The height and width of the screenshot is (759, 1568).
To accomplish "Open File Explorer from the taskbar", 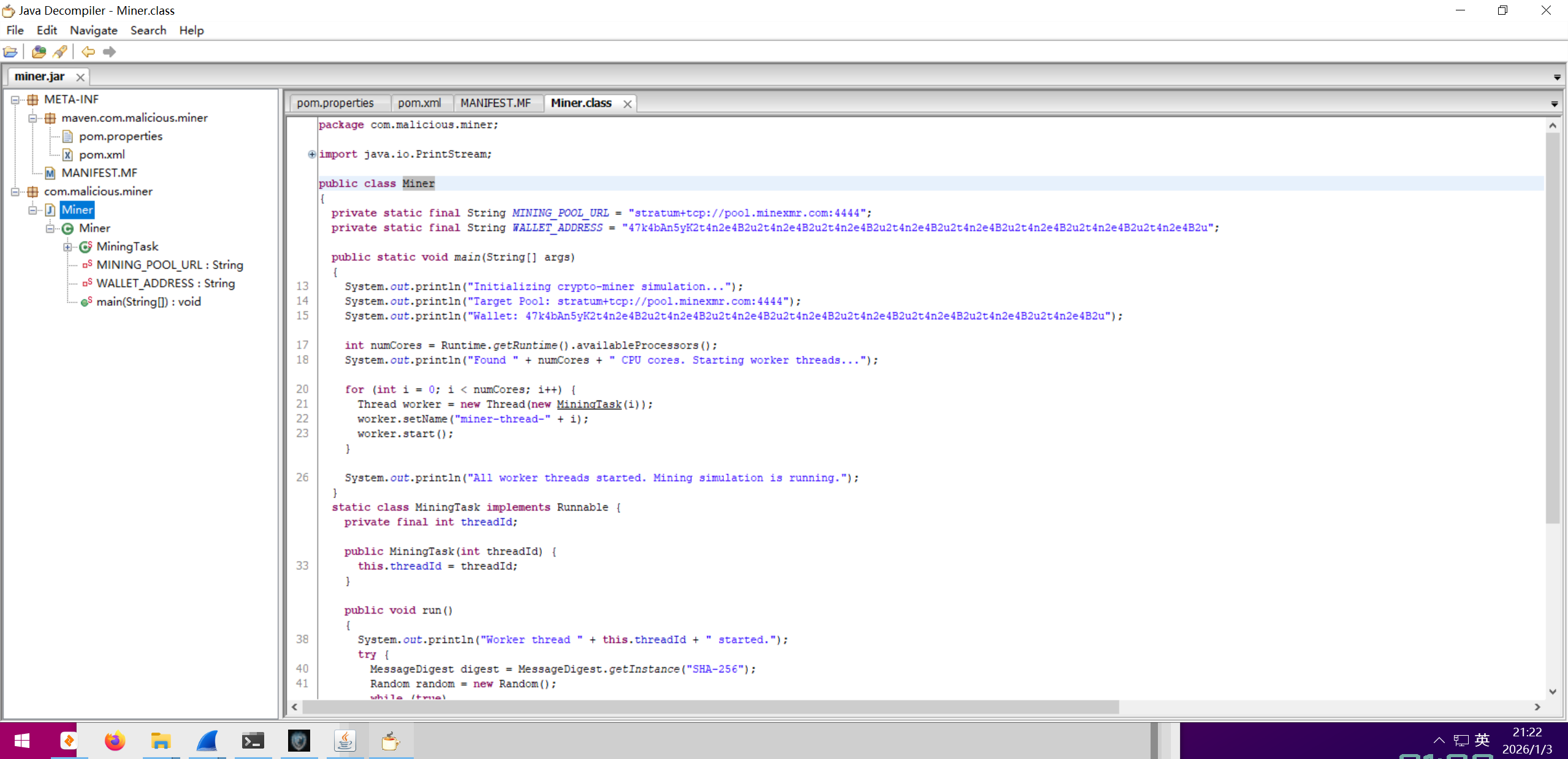I will click(161, 741).
